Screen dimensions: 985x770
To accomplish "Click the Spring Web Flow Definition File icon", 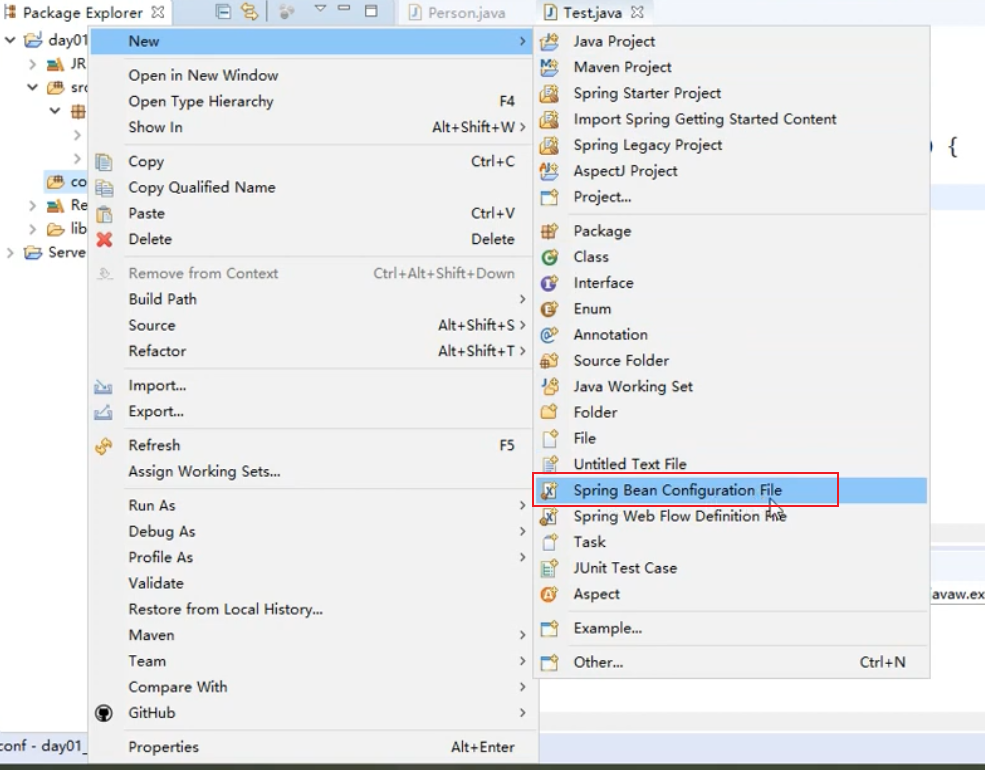I will (549, 516).
